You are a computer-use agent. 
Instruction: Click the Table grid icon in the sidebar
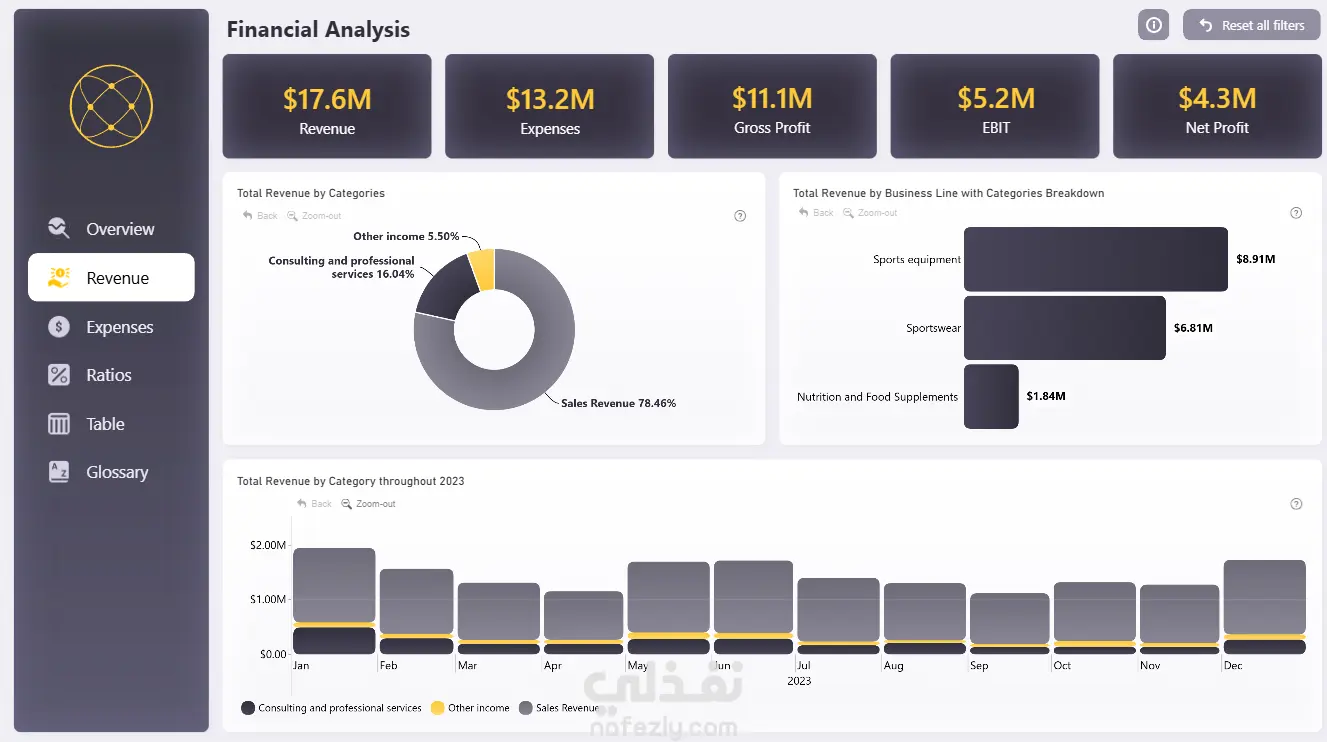(x=59, y=424)
